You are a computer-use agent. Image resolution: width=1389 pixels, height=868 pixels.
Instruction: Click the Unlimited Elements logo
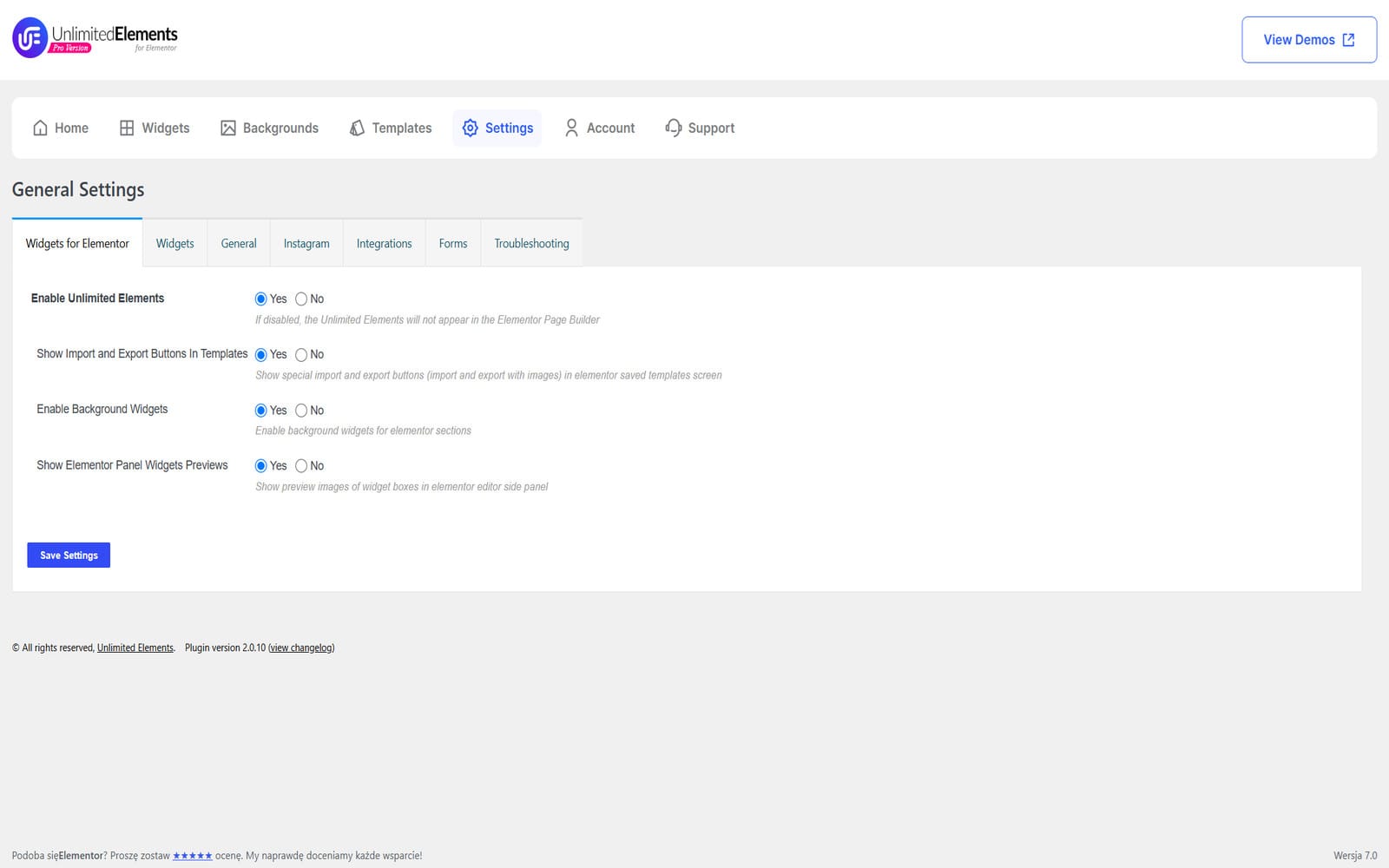[x=95, y=38]
